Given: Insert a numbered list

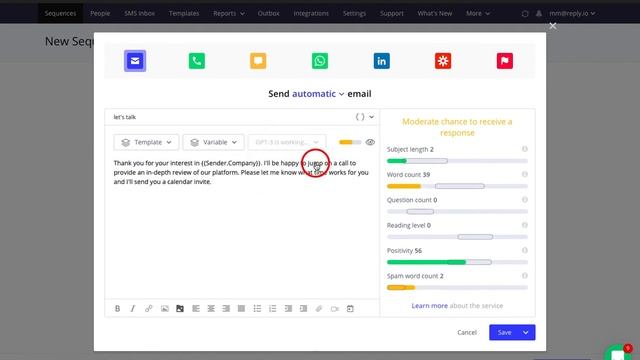Looking at the screenshot, I should coord(273,309).
